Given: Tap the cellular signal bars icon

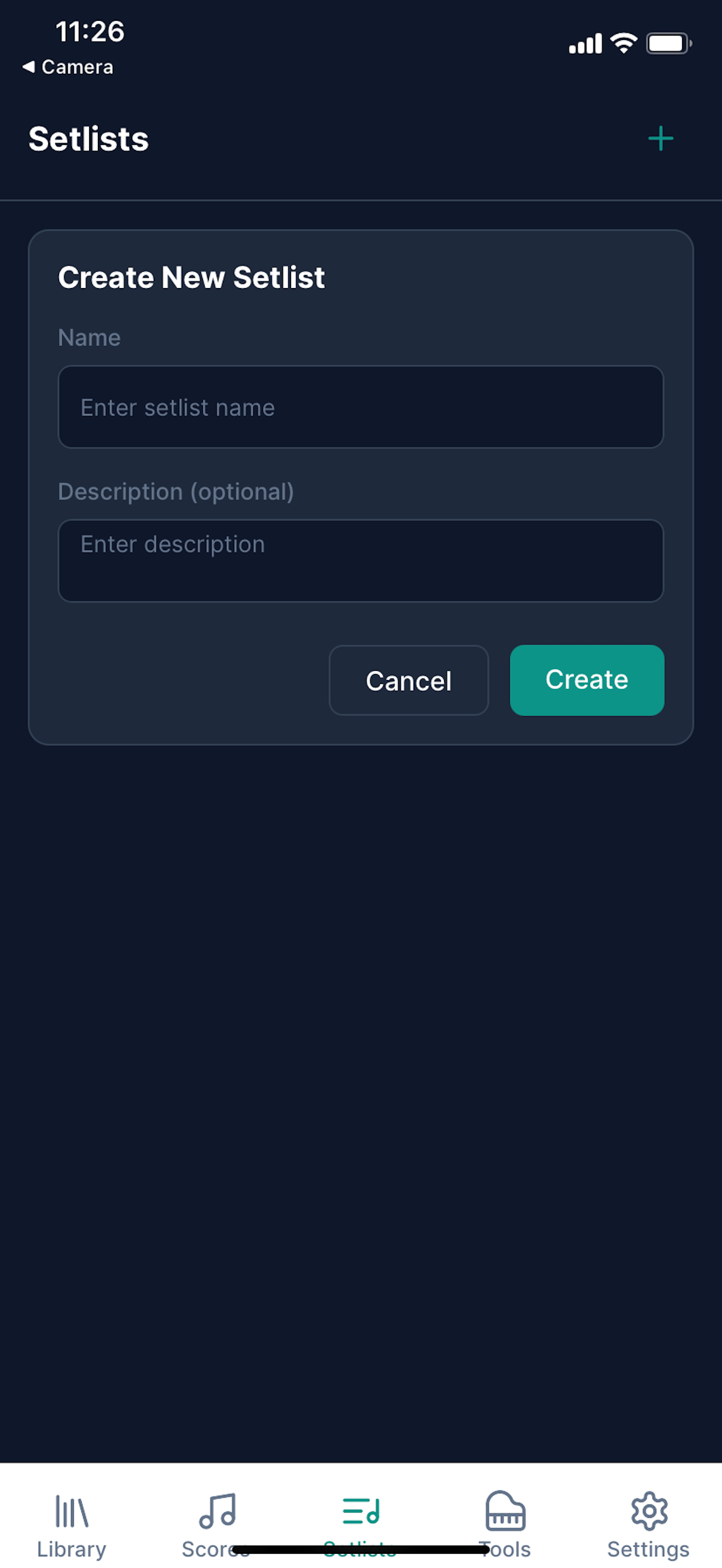Looking at the screenshot, I should pyautogui.click(x=585, y=44).
